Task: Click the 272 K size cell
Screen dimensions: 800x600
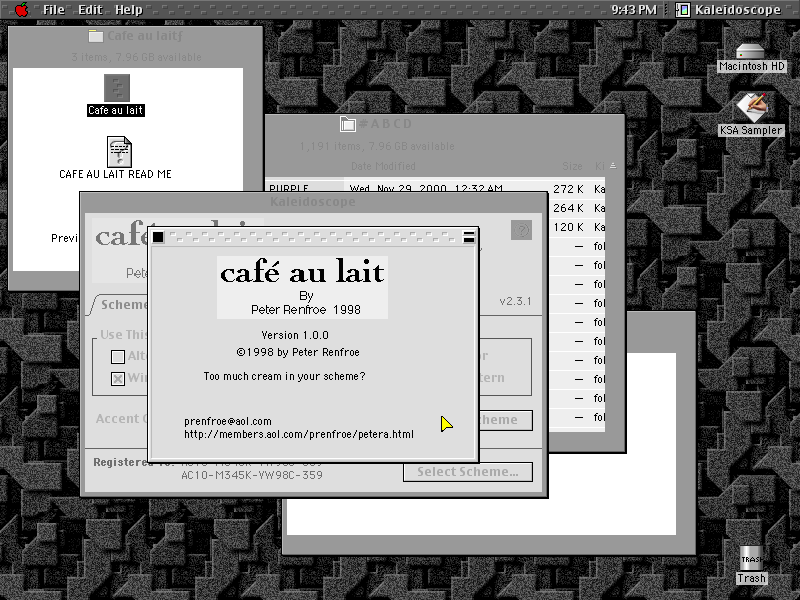Action: tap(568, 189)
